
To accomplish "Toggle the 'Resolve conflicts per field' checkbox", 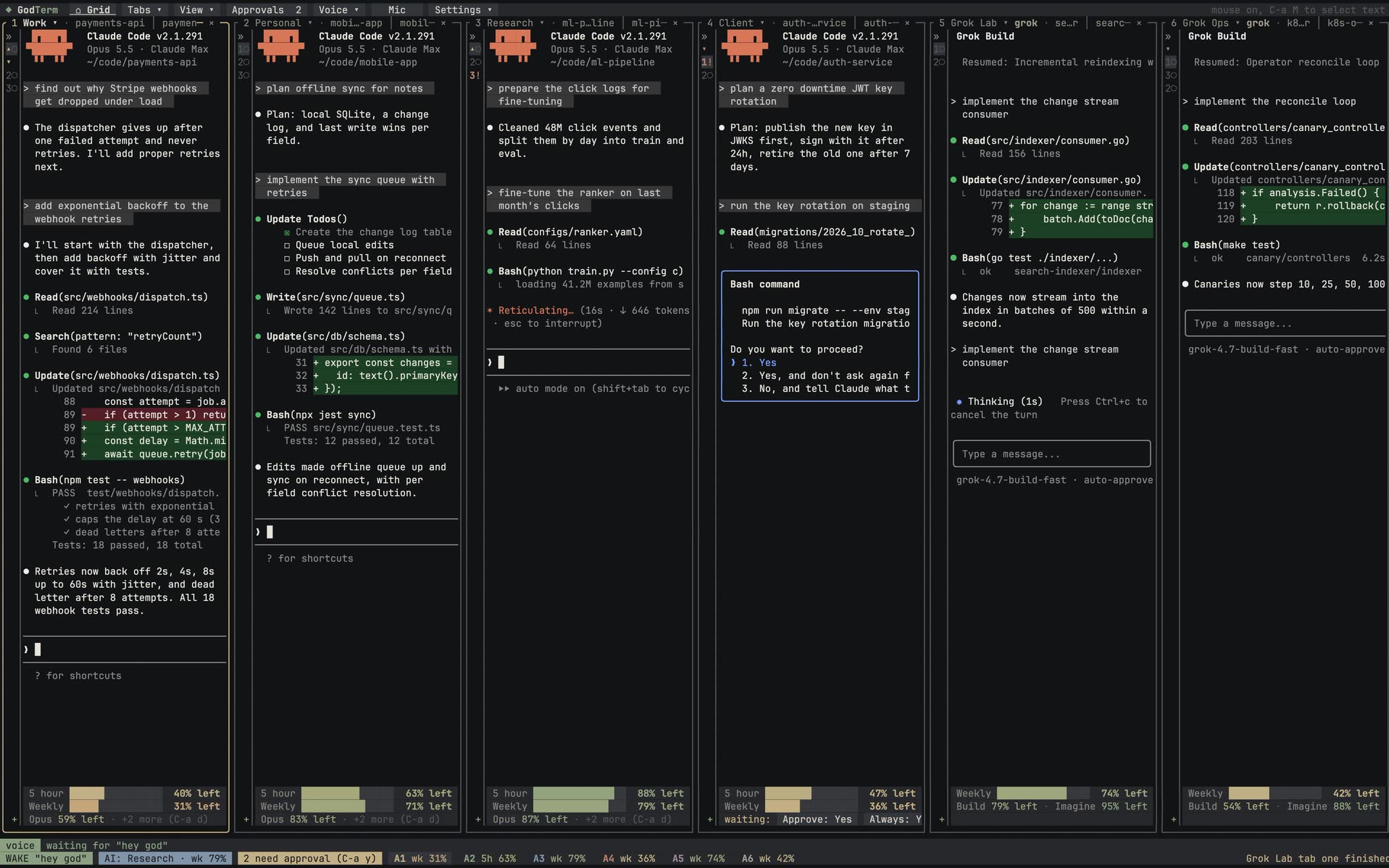I will (x=287, y=271).
